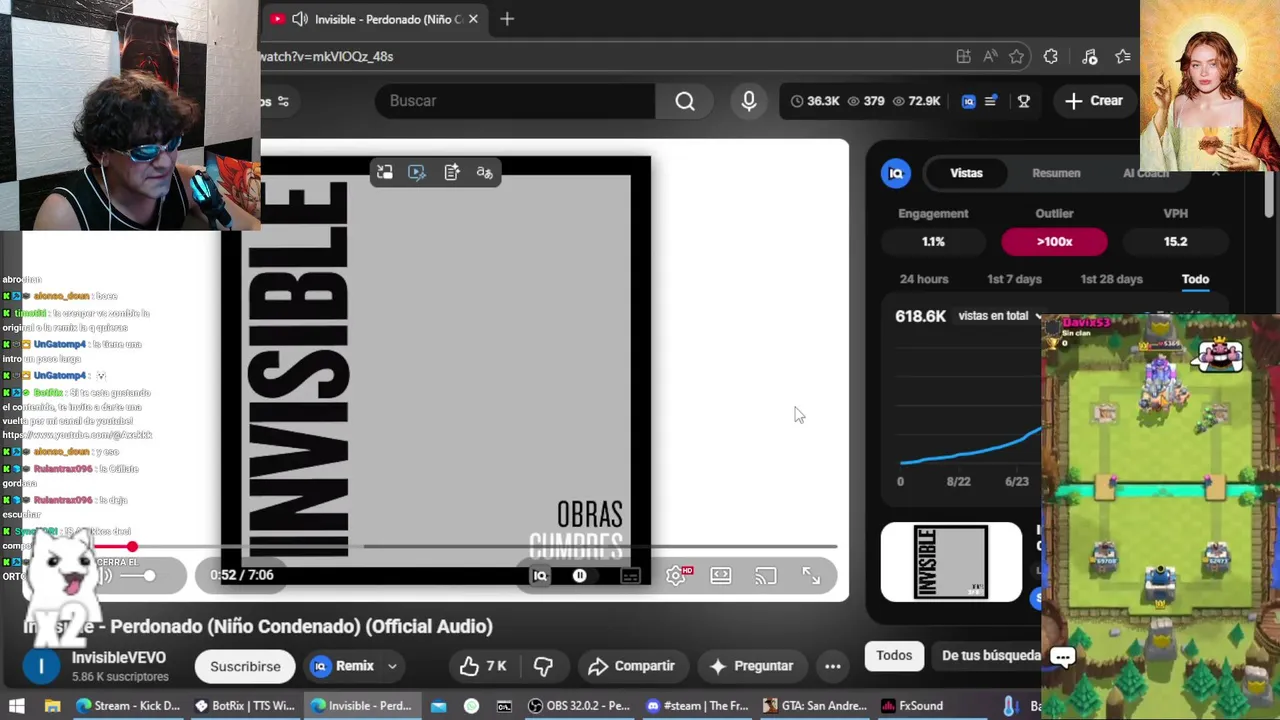
Task: Click the media music-note control in toolbar
Action: [1089, 57]
